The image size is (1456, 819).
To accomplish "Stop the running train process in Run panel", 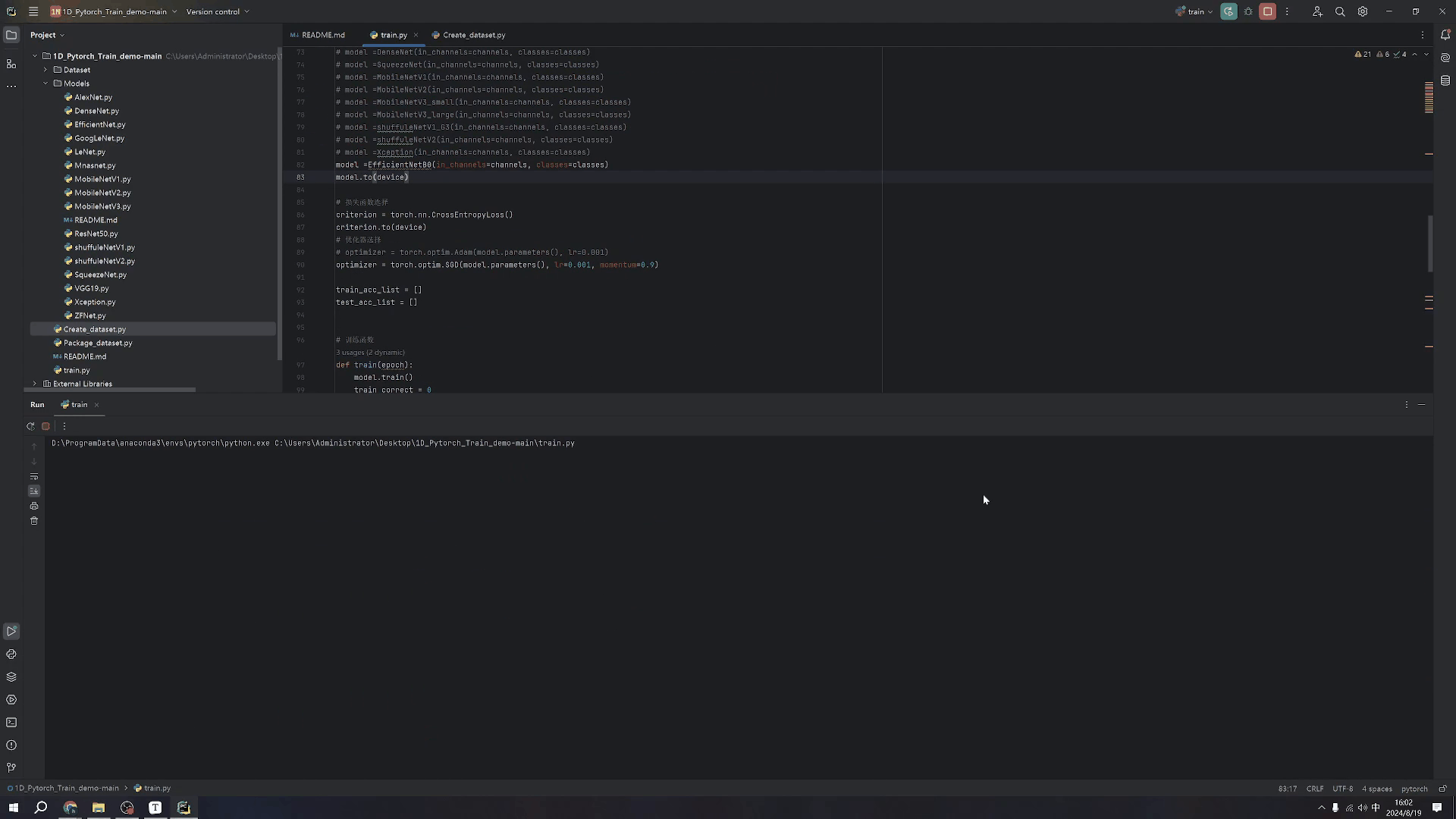I will pyautogui.click(x=45, y=426).
